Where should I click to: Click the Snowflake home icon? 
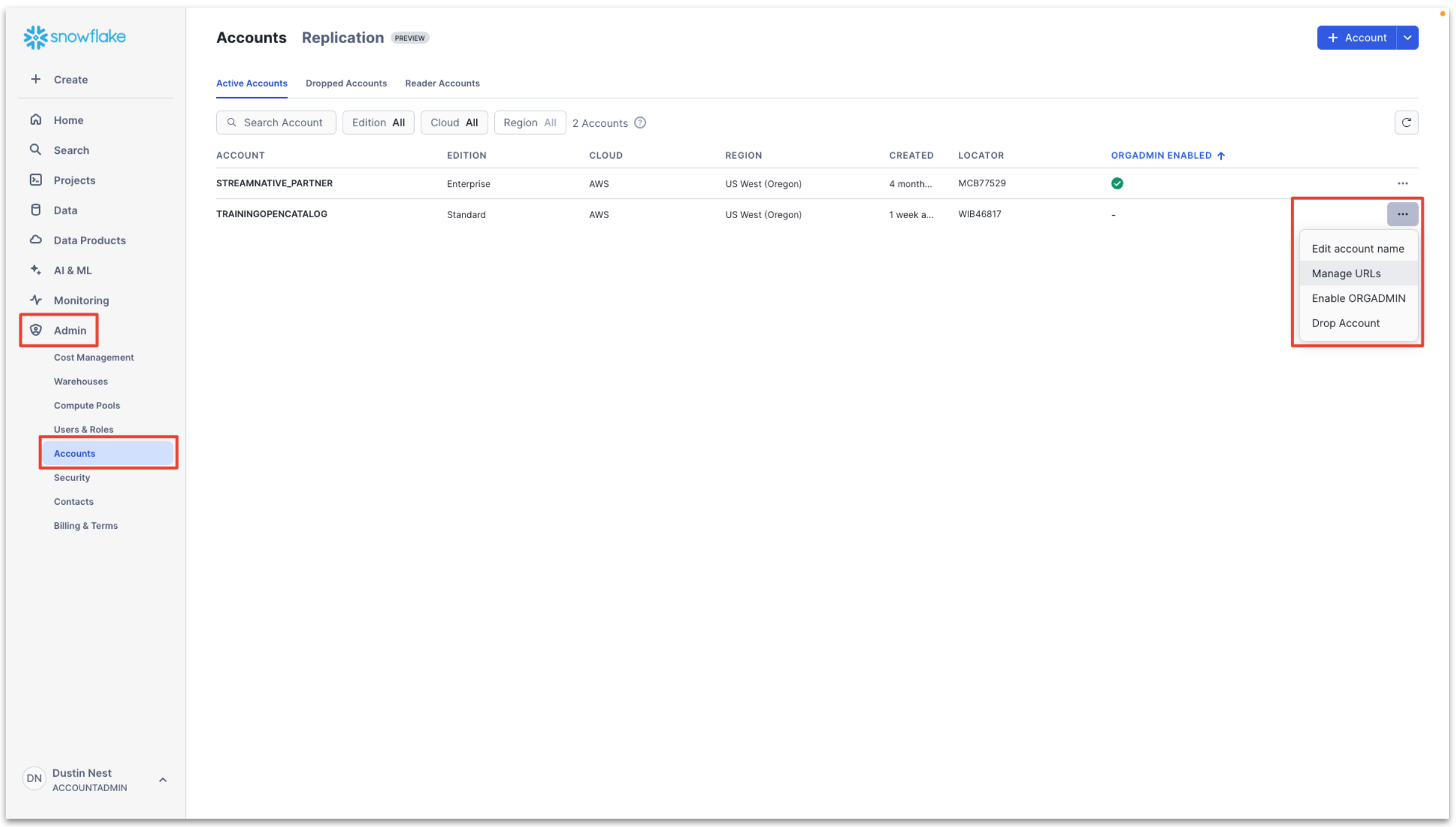pyautogui.click(x=36, y=36)
